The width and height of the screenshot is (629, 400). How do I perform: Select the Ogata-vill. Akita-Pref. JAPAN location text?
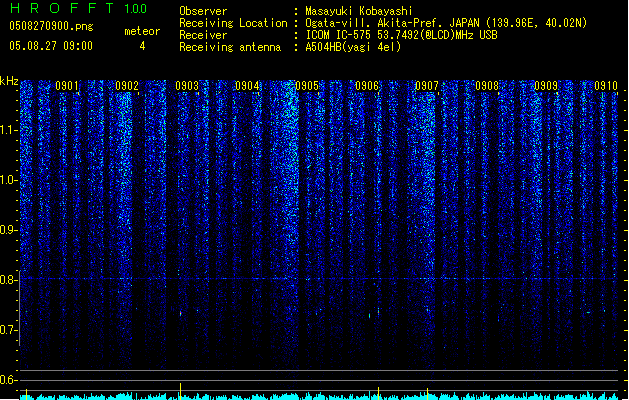(x=446, y=23)
